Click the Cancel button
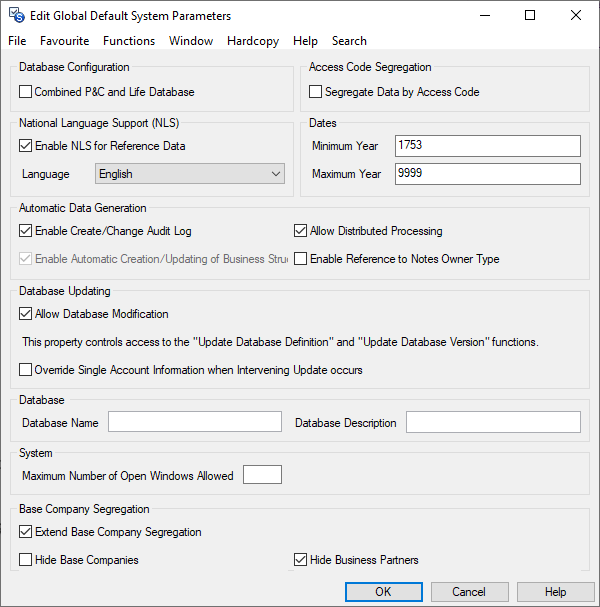 point(468,592)
